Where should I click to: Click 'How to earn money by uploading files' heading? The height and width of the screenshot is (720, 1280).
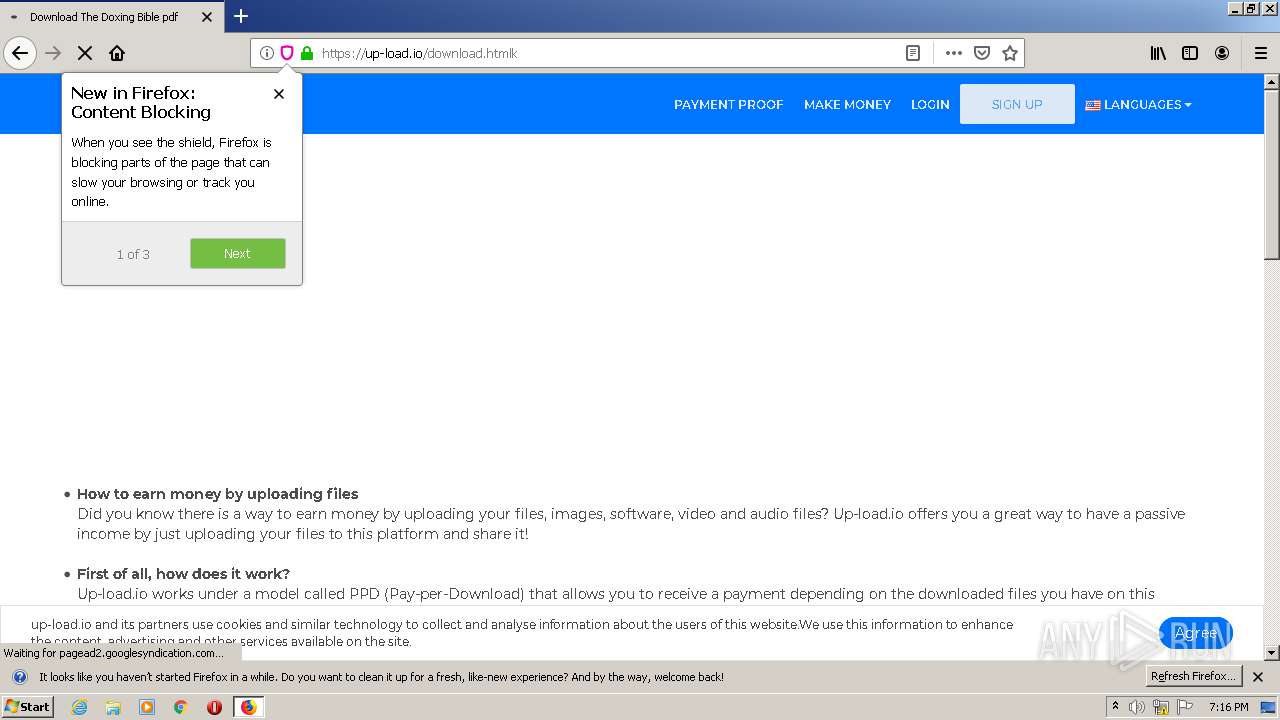point(217,494)
